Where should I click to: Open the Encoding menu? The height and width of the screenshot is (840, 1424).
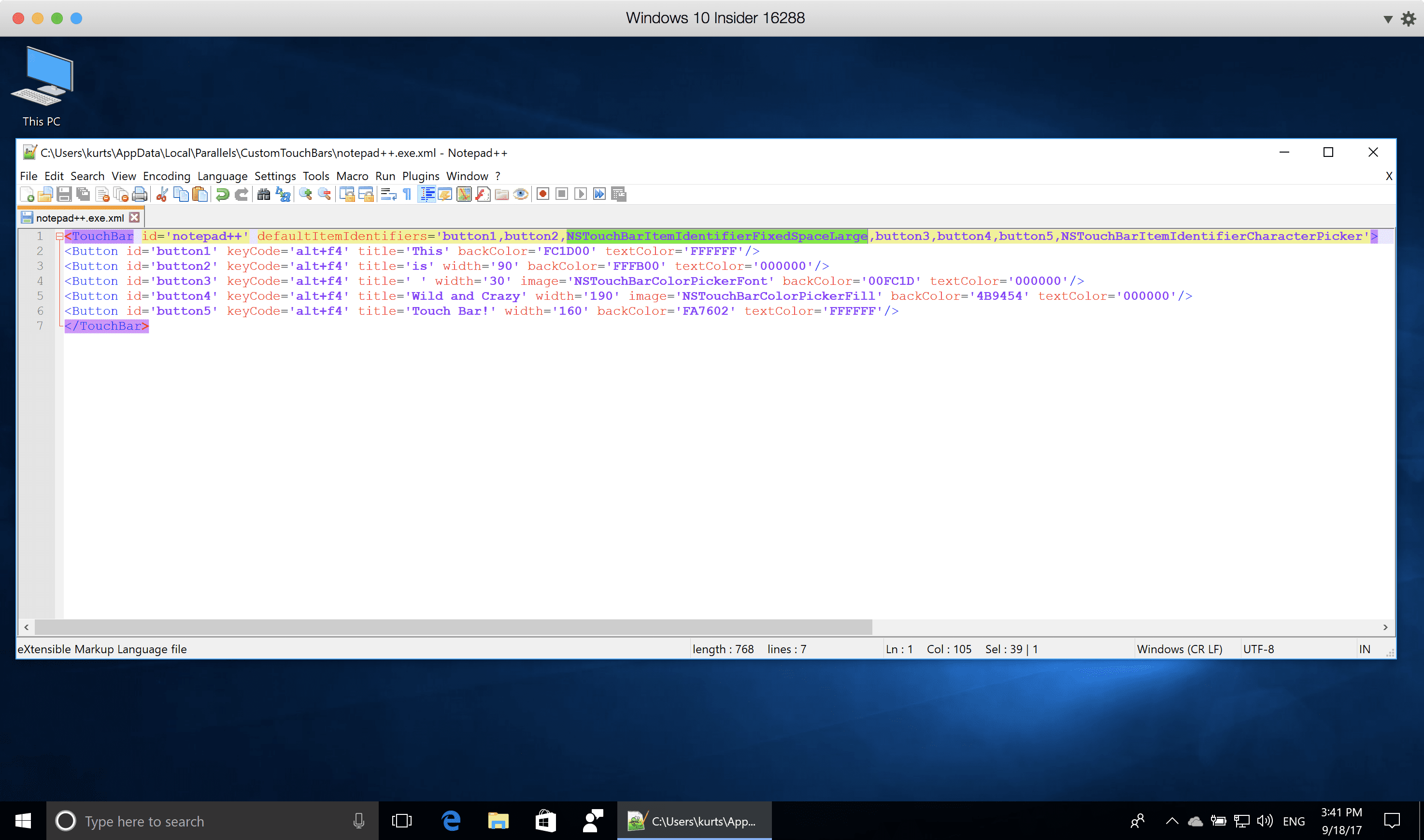(x=167, y=176)
